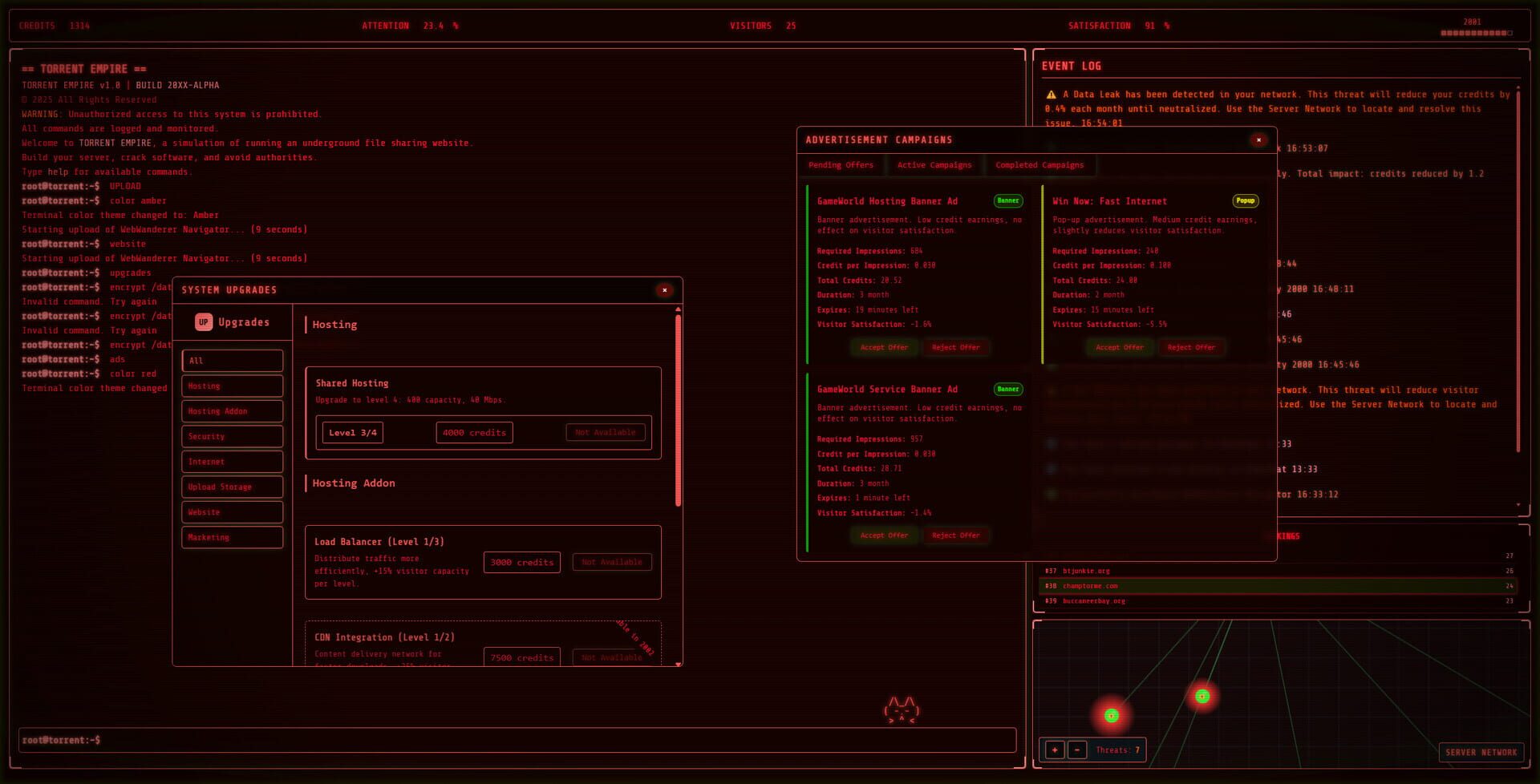This screenshot has width=1540, height=784.
Task: Toggle the Marketing category filter
Action: (x=232, y=537)
